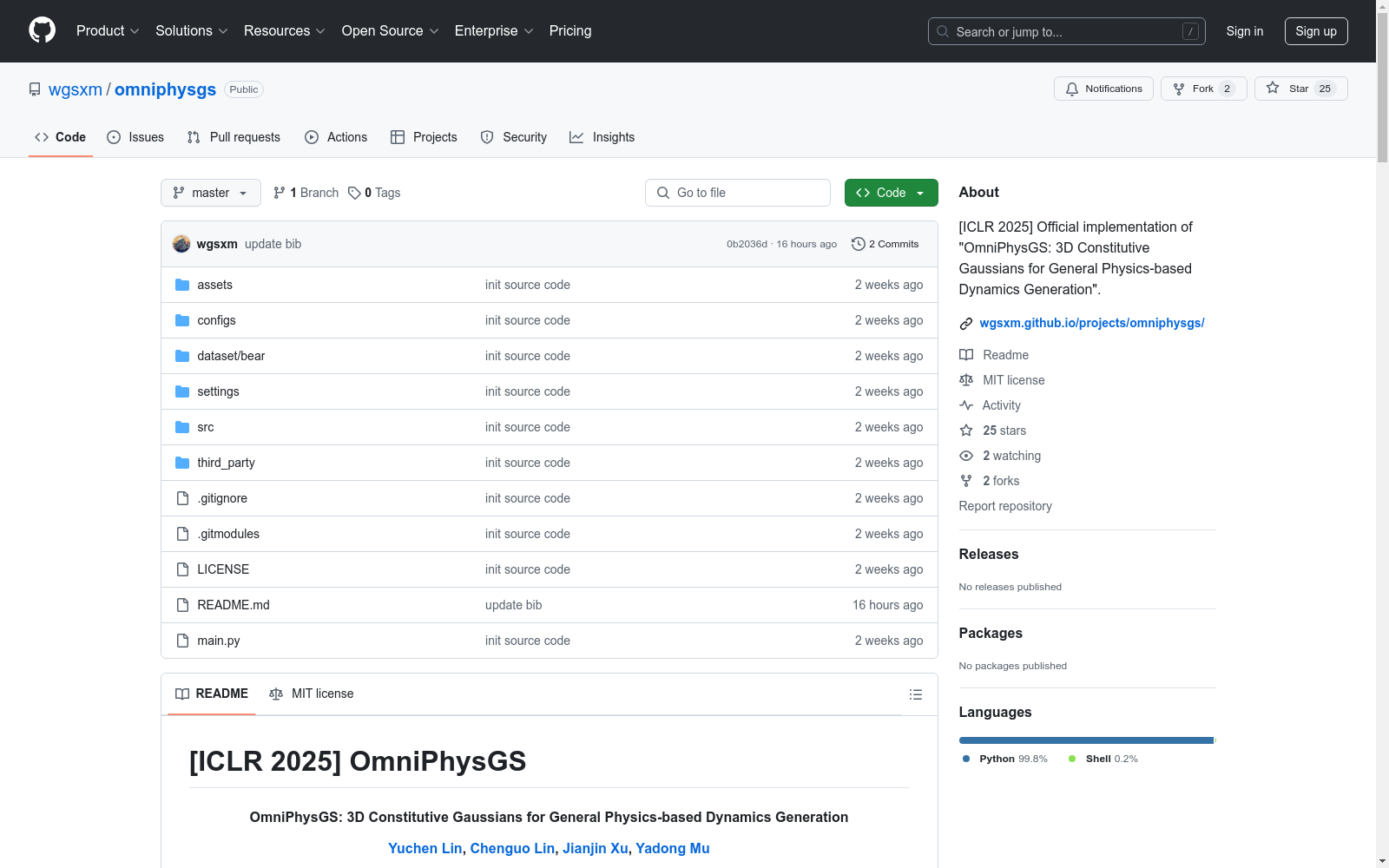The height and width of the screenshot is (868, 1389).
Task: Open the master branch selector
Action: (x=211, y=193)
